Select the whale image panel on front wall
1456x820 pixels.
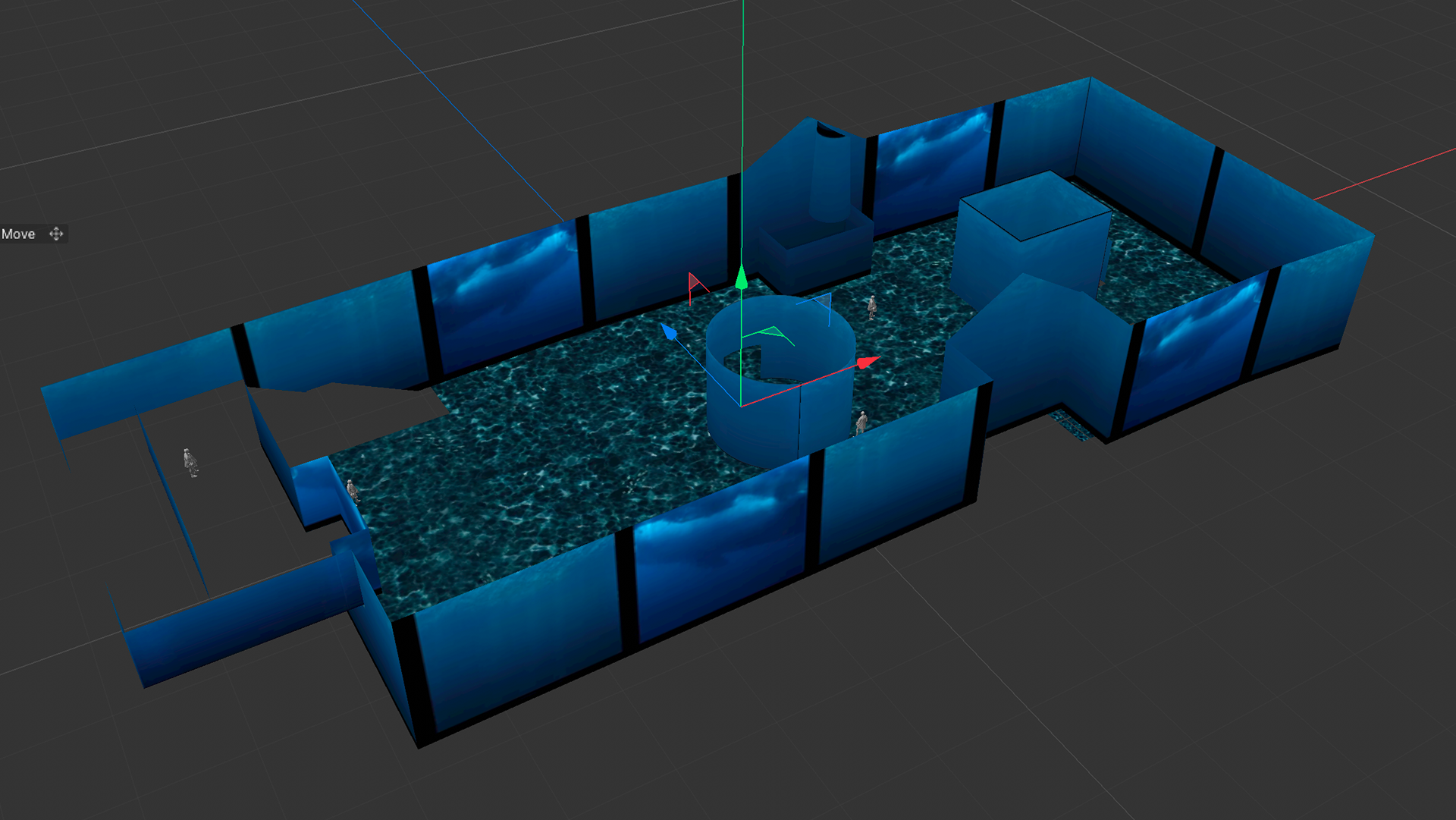click(720, 554)
